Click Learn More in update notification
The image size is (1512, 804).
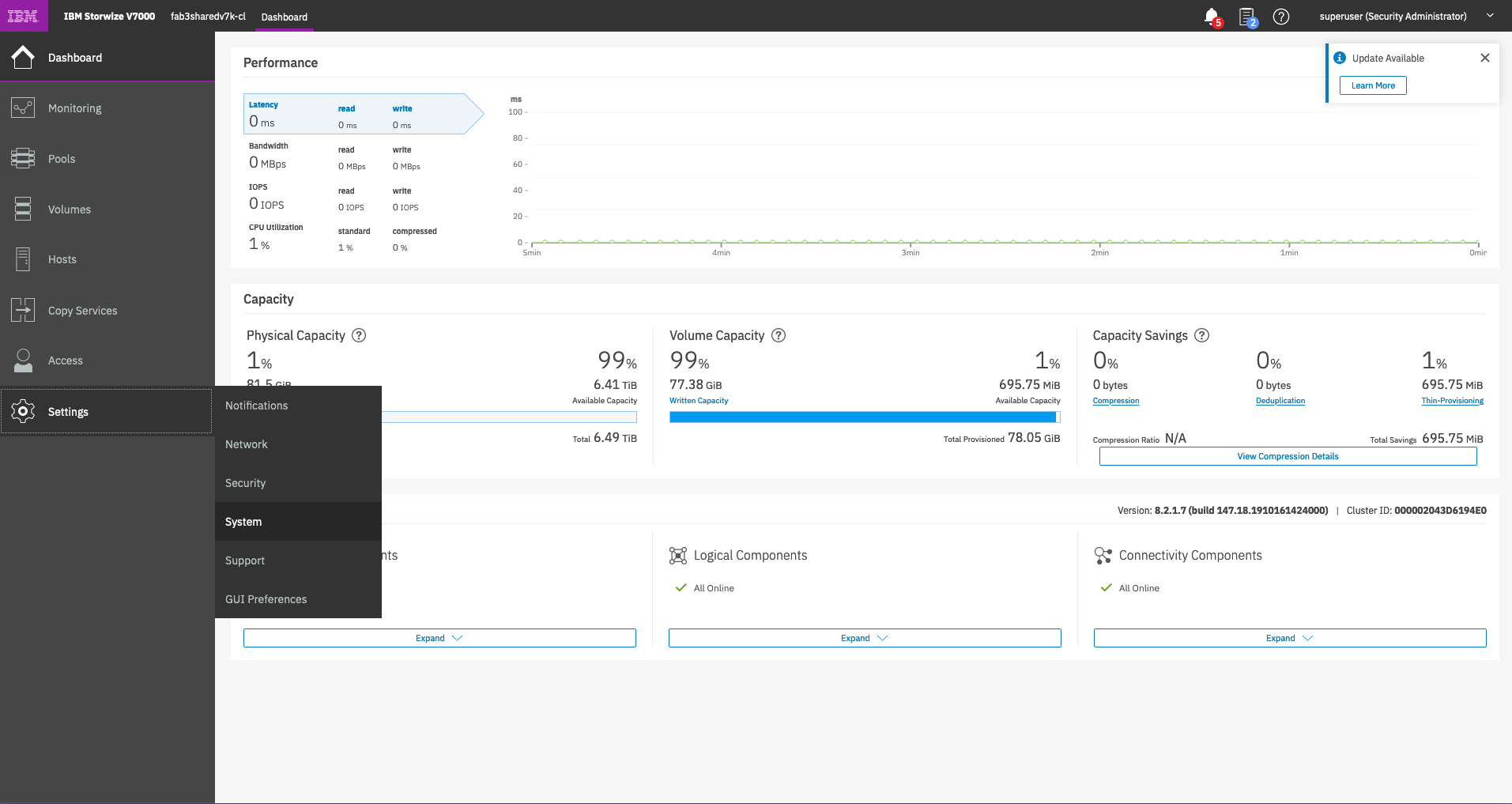pyautogui.click(x=1373, y=85)
